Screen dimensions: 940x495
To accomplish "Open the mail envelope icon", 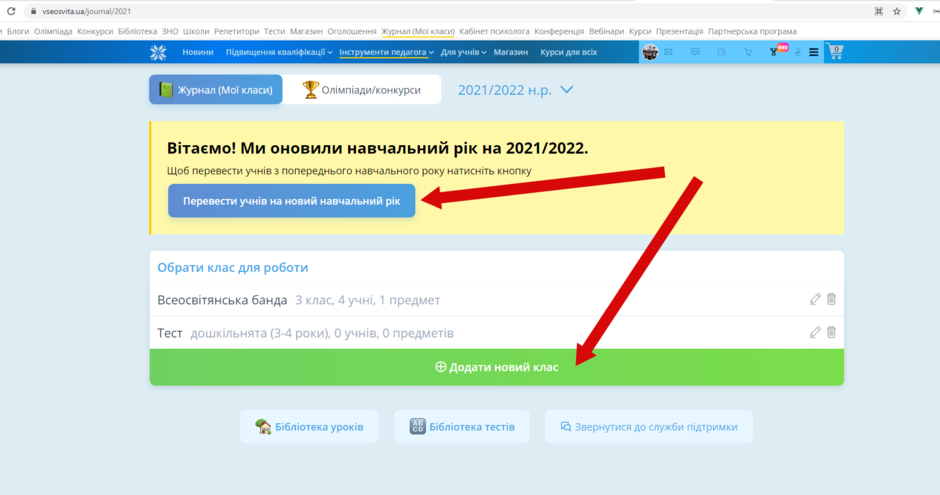I will 668,52.
